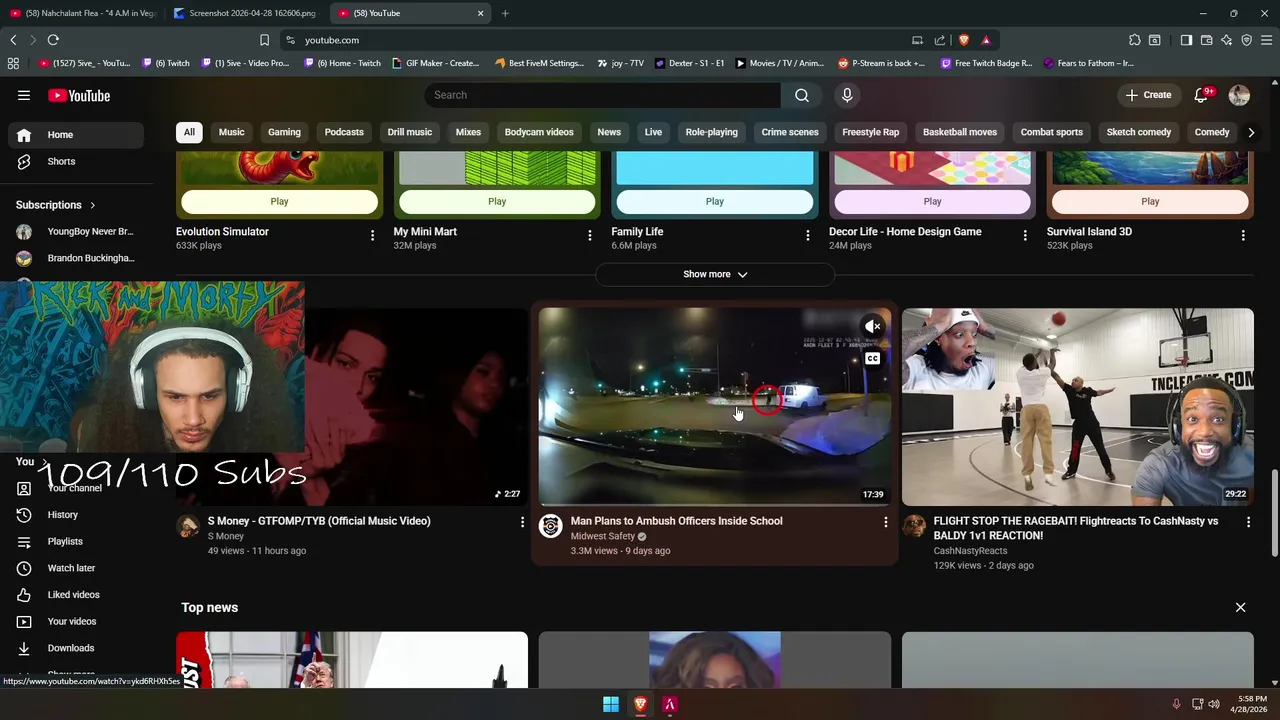
Task: Open more options for Family Life
Action: tap(808, 235)
